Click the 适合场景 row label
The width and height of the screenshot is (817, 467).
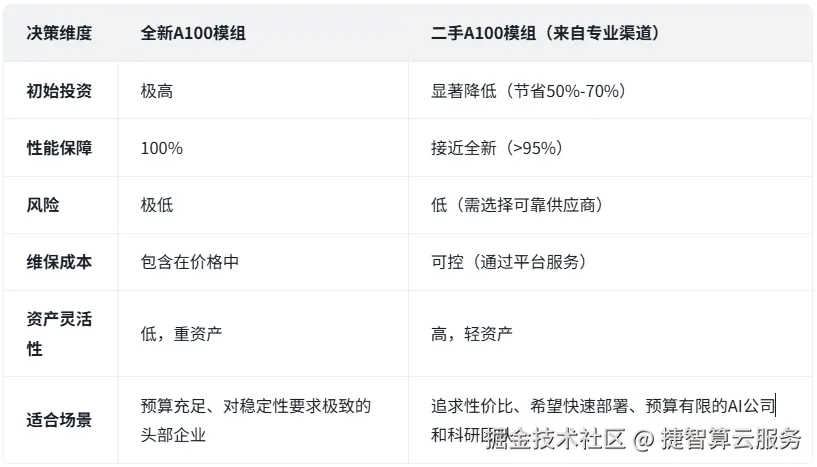[59, 420]
